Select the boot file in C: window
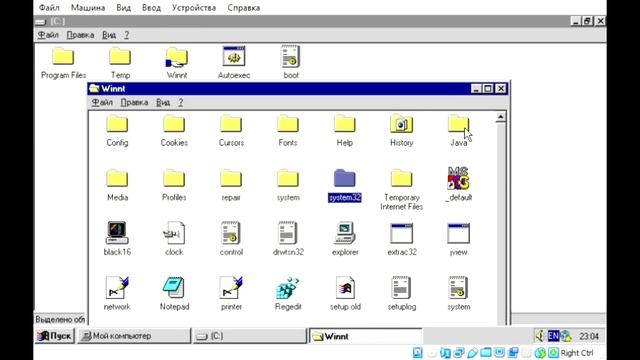The image size is (640, 360). click(291, 56)
